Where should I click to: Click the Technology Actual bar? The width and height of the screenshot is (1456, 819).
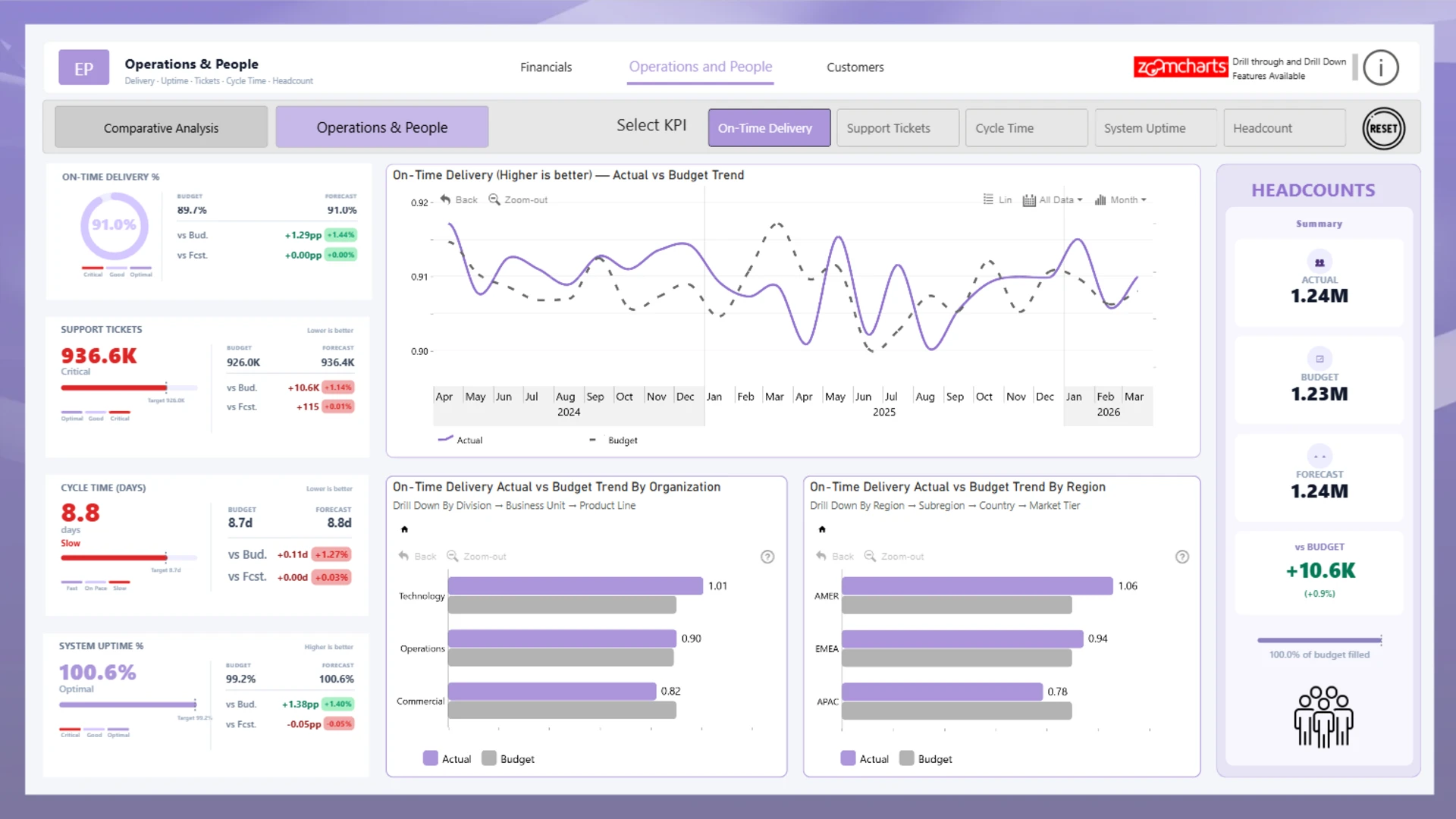pyautogui.click(x=575, y=585)
